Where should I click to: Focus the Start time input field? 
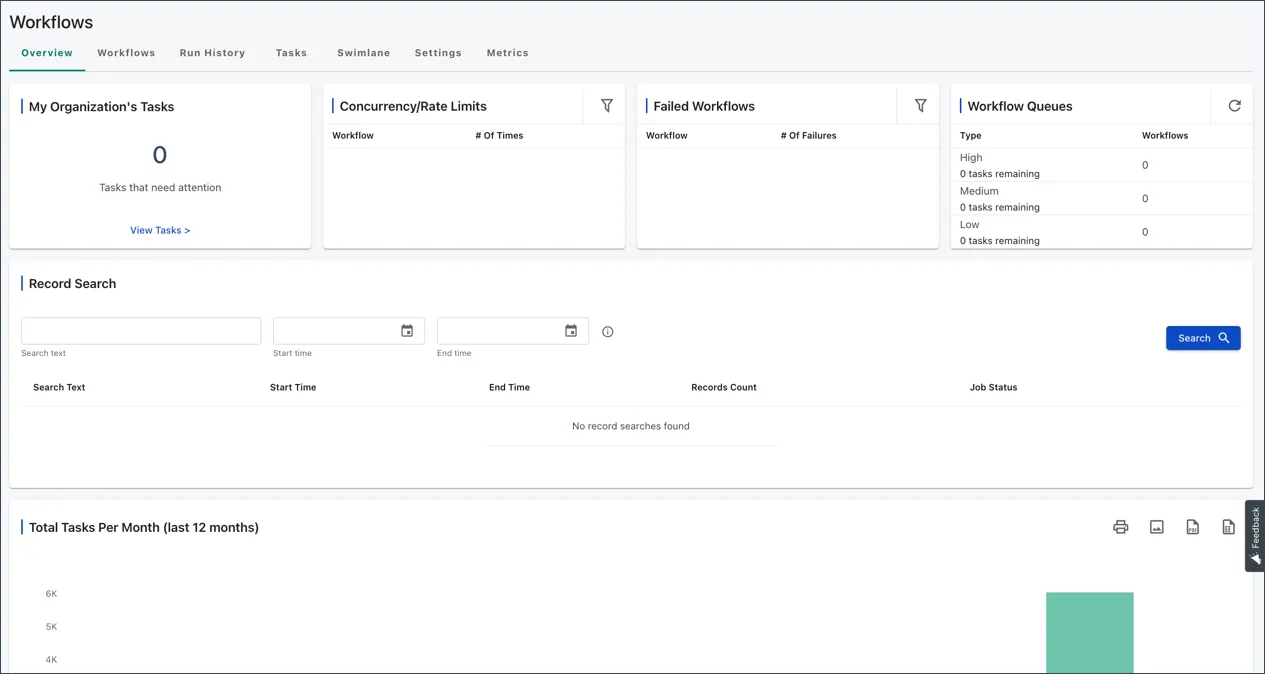point(349,331)
